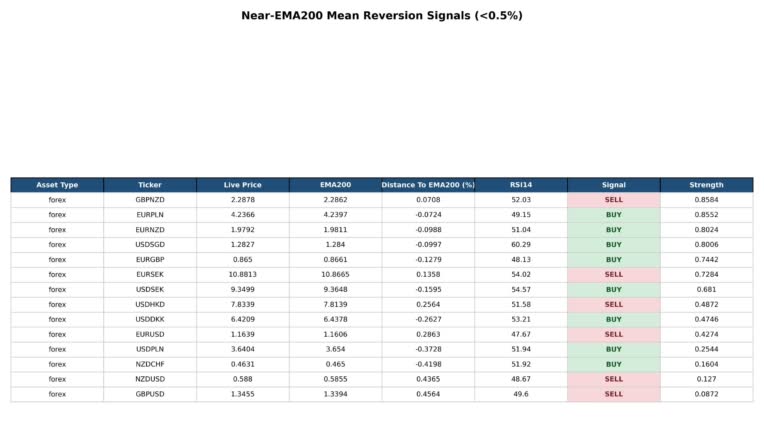Click the BUY signal for USDSGD
Image resolution: width=764 pixels, height=431 pixels.
(613, 244)
